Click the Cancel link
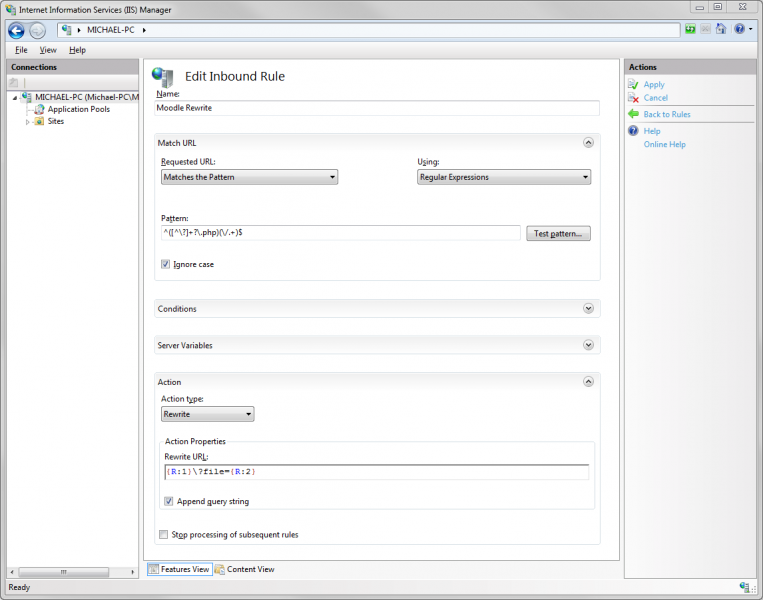The image size is (763, 600). [x=655, y=98]
